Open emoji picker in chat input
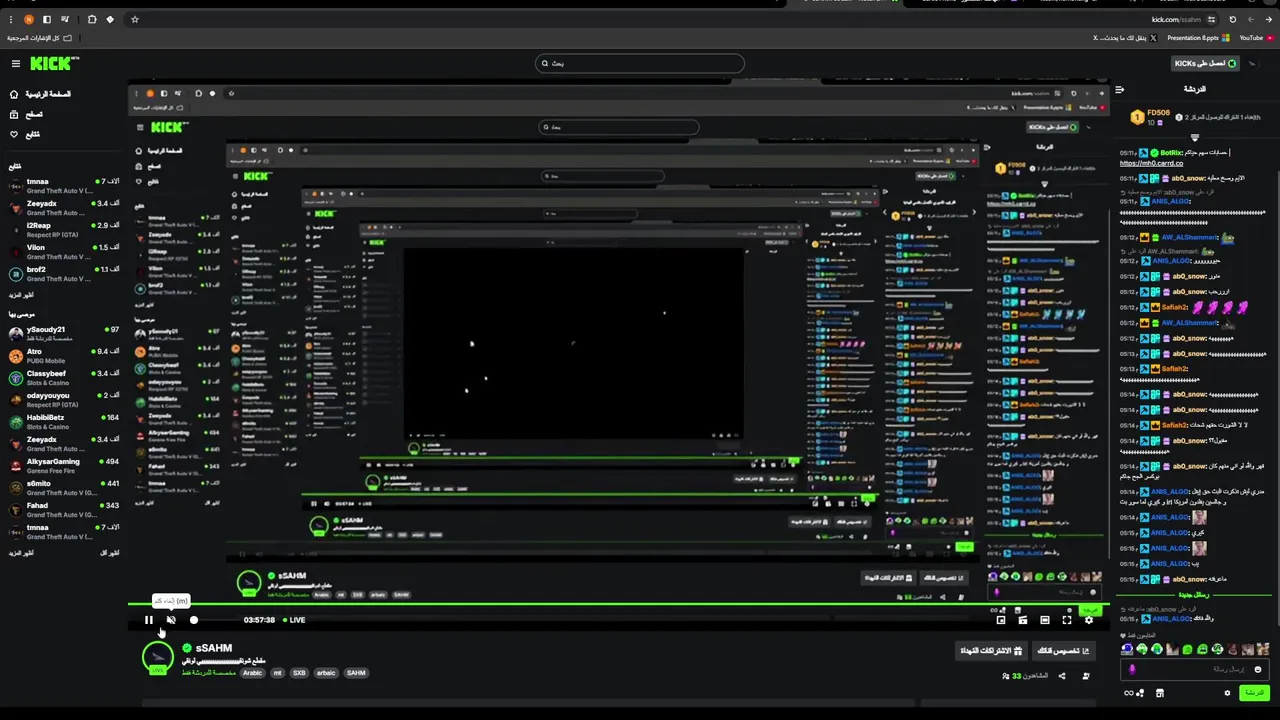The image size is (1280, 720). (x=1258, y=669)
